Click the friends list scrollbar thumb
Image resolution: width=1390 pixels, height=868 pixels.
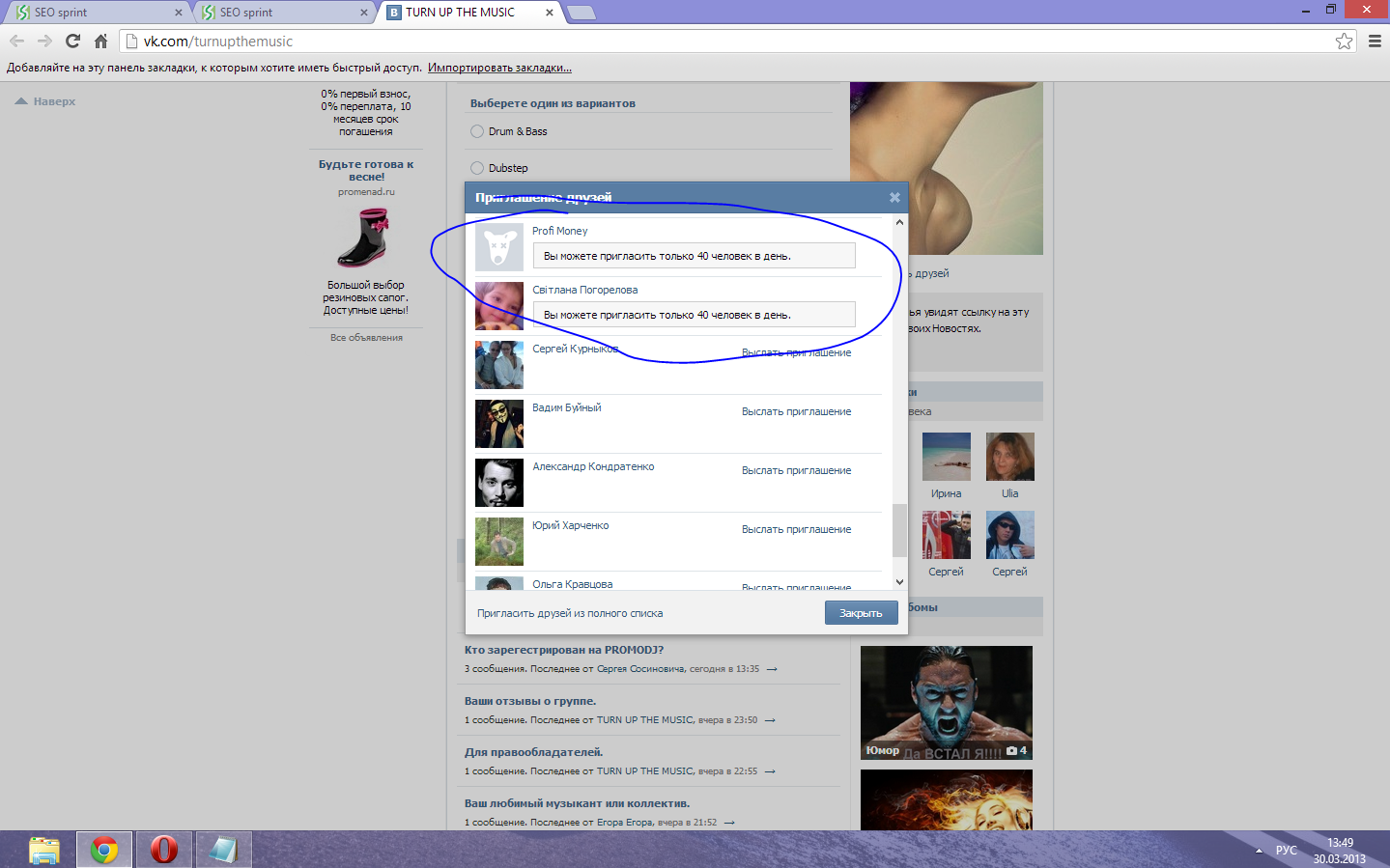899,530
